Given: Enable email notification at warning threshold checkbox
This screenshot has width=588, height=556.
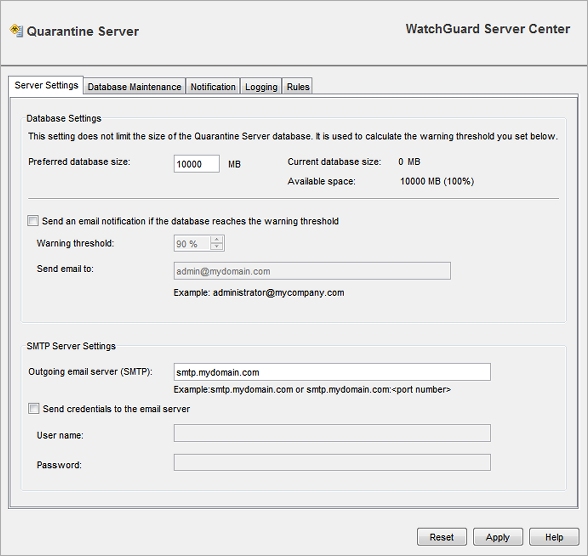Looking at the screenshot, I should (33, 221).
